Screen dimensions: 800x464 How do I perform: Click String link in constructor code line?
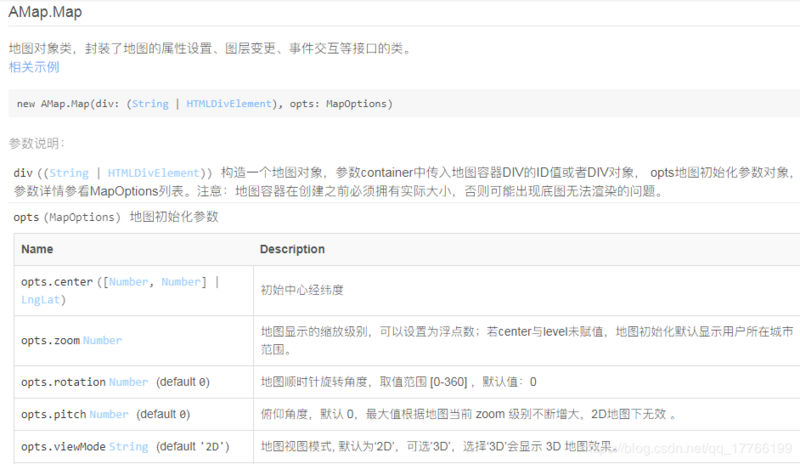pos(150,104)
